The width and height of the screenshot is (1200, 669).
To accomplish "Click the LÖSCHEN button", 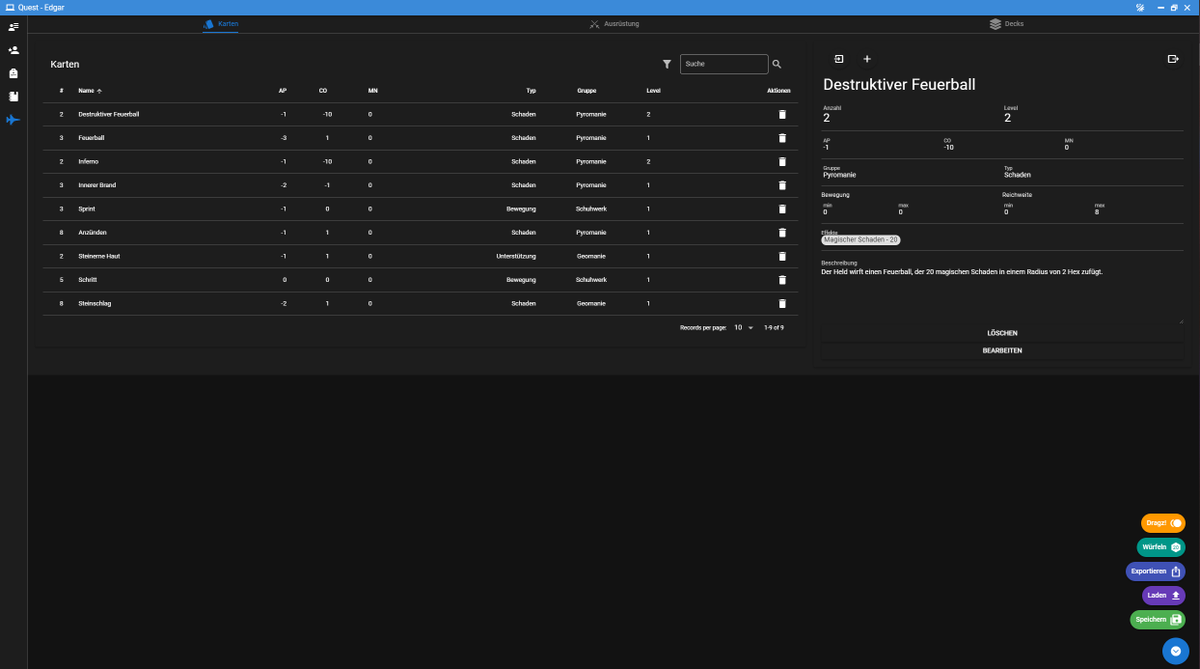I will click(x=1002, y=333).
